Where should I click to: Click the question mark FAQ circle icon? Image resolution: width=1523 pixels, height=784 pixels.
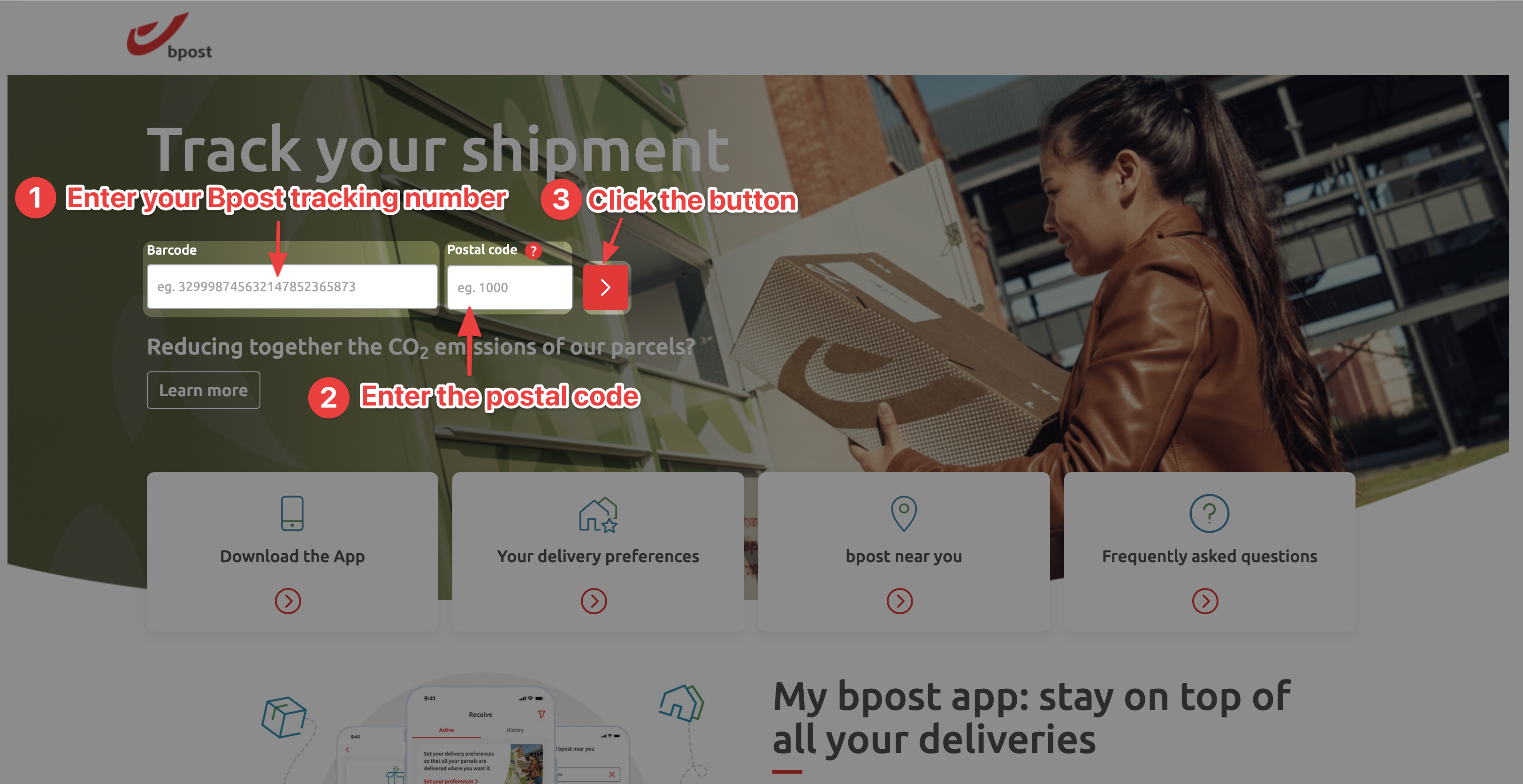pos(1209,513)
